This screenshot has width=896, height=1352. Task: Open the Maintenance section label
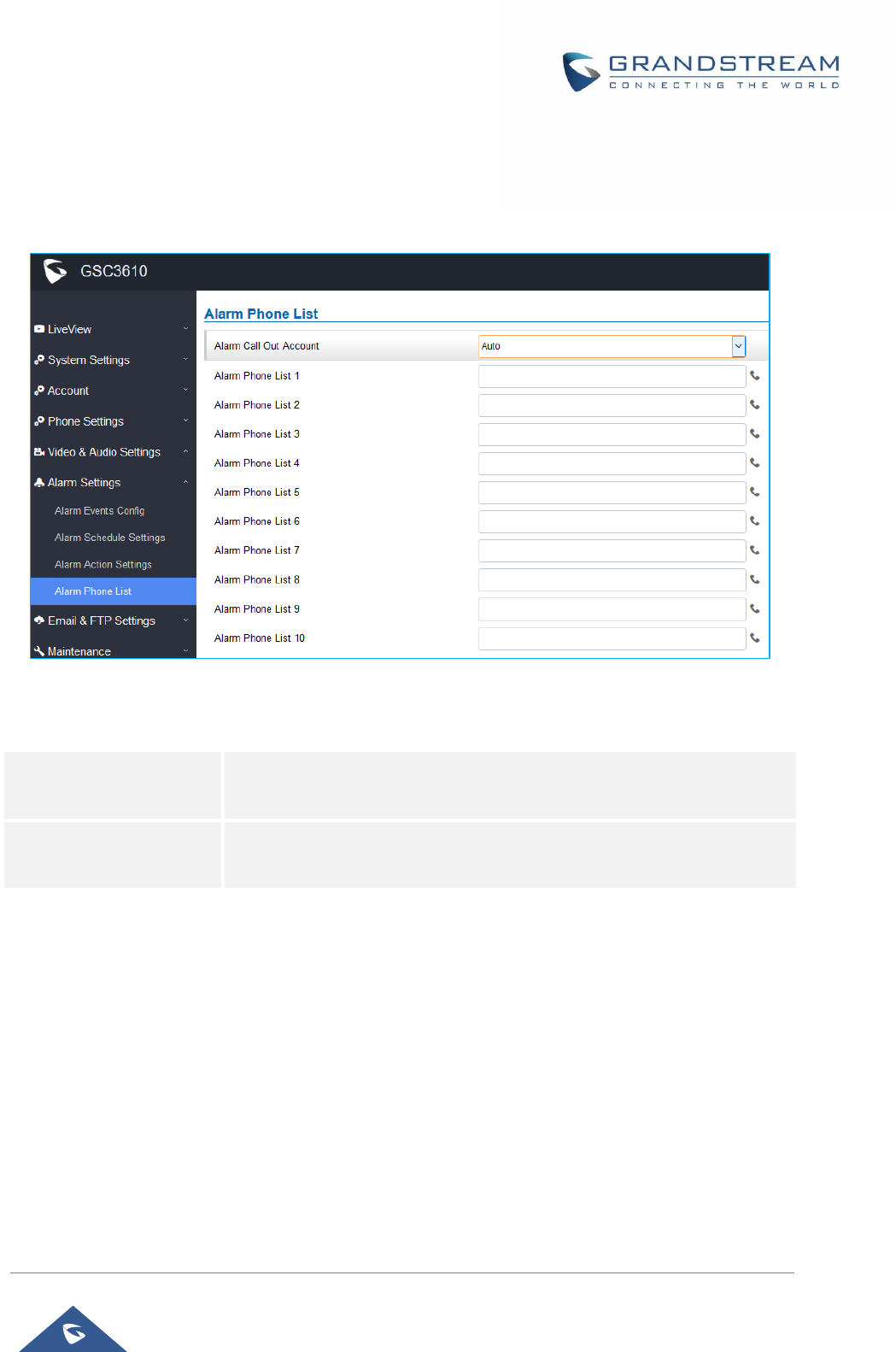(x=79, y=651)
